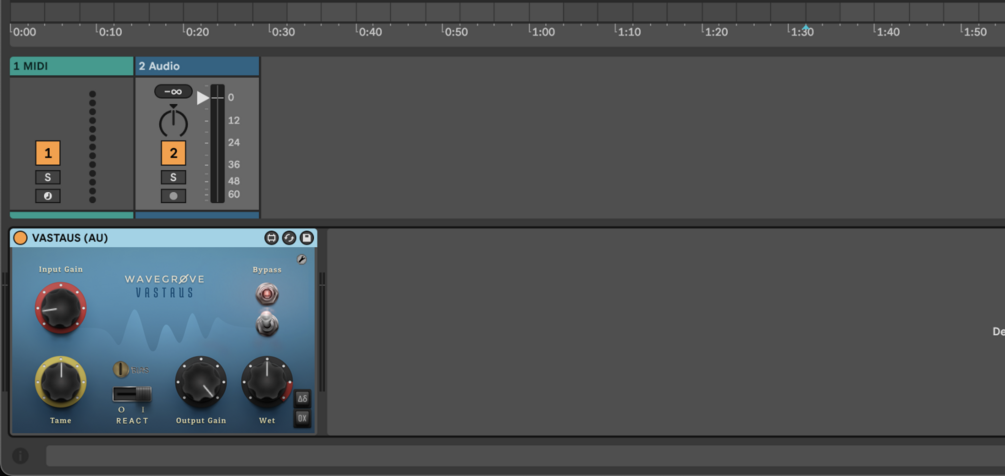
Task: Turn the small Bias screw
Action: click(121, 369)
